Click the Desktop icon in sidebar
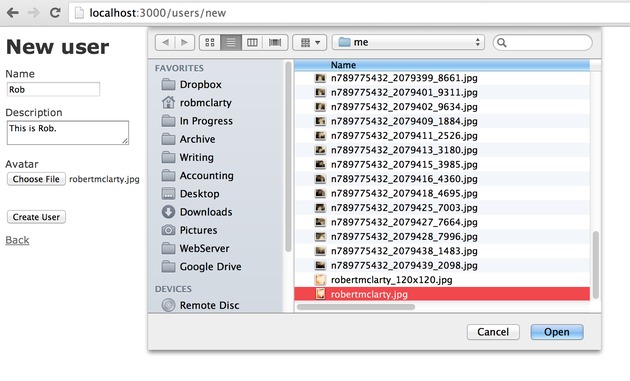The width and height of the screenshot is (630, 381). (x=168, y=194)
